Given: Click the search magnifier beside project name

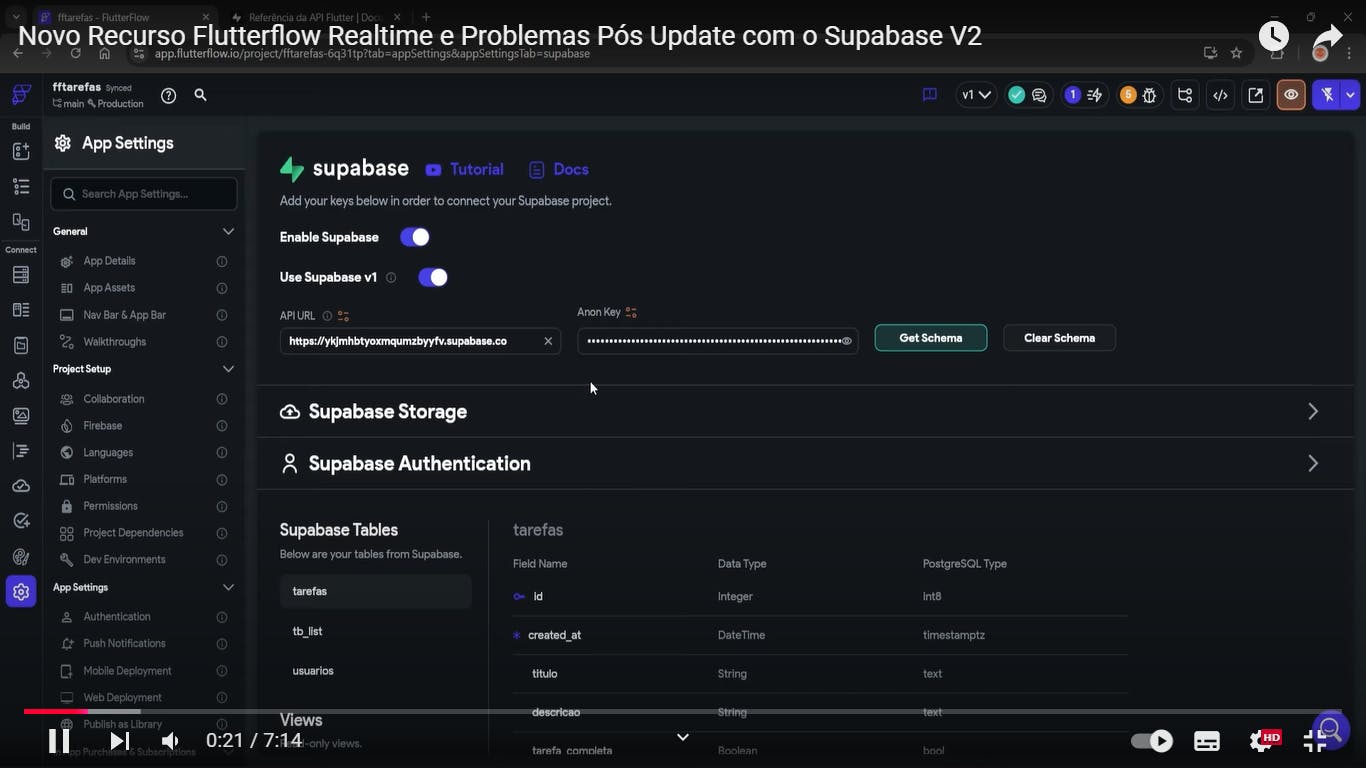Looking at the screenshot, I should pyautogui.click(x=200, y=94).
